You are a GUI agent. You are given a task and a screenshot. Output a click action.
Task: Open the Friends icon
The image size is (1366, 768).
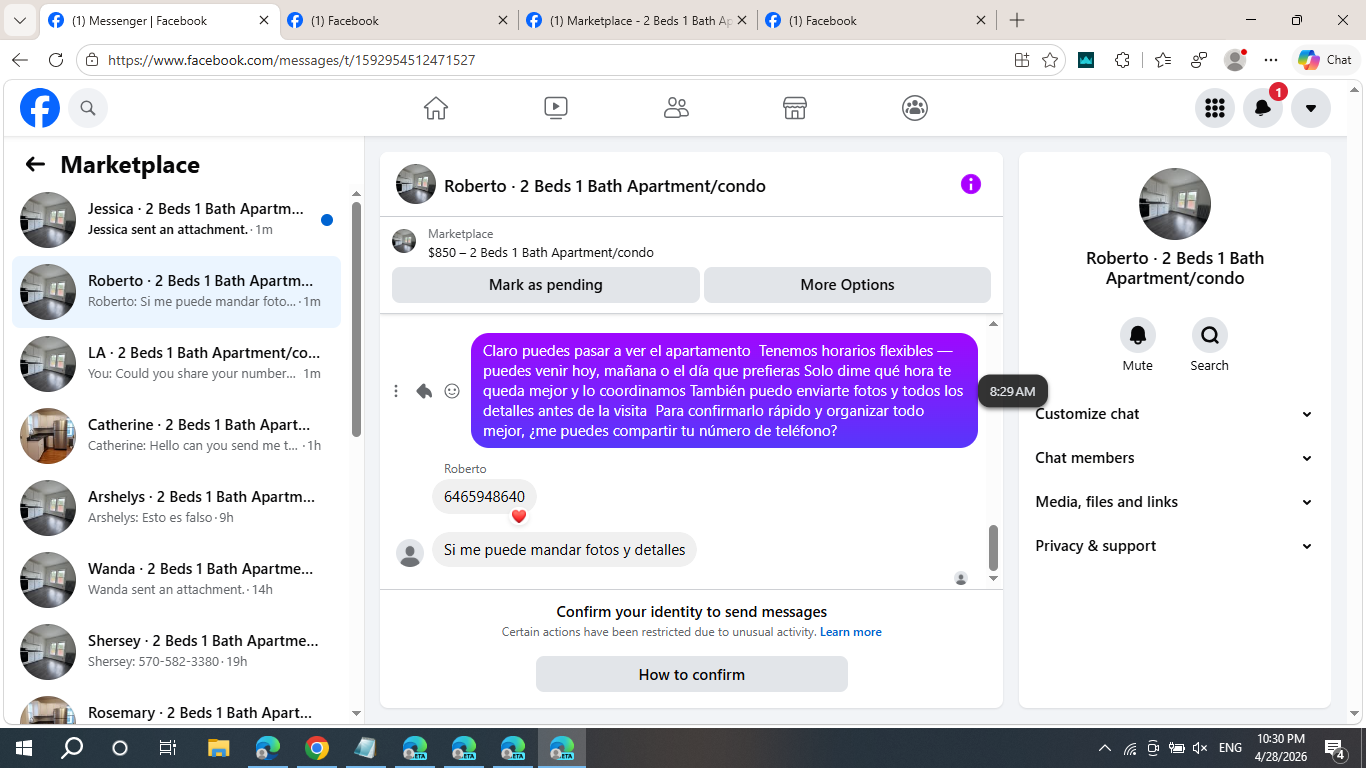(676, 108)
